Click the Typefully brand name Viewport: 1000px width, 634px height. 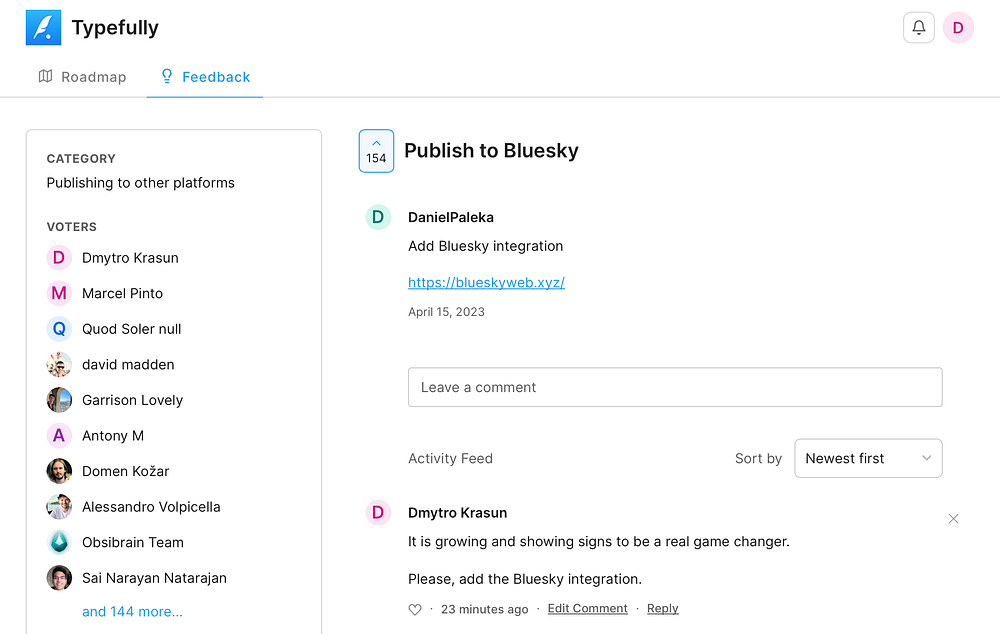(x=115, y=27)
